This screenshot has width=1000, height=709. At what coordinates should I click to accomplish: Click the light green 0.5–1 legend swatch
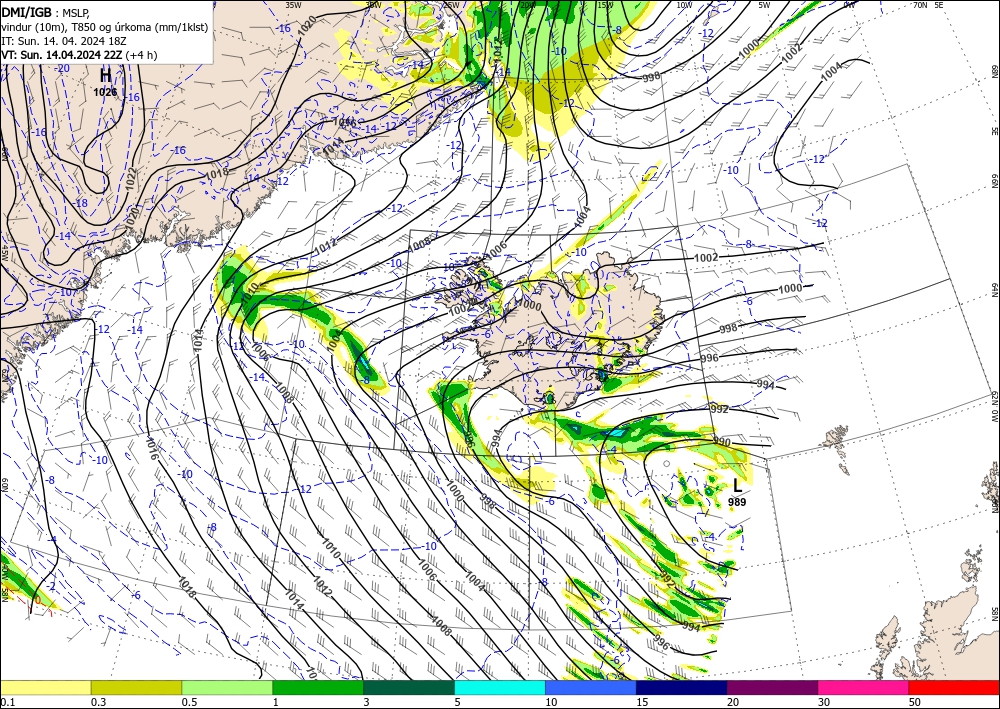[x=227, y=687]
